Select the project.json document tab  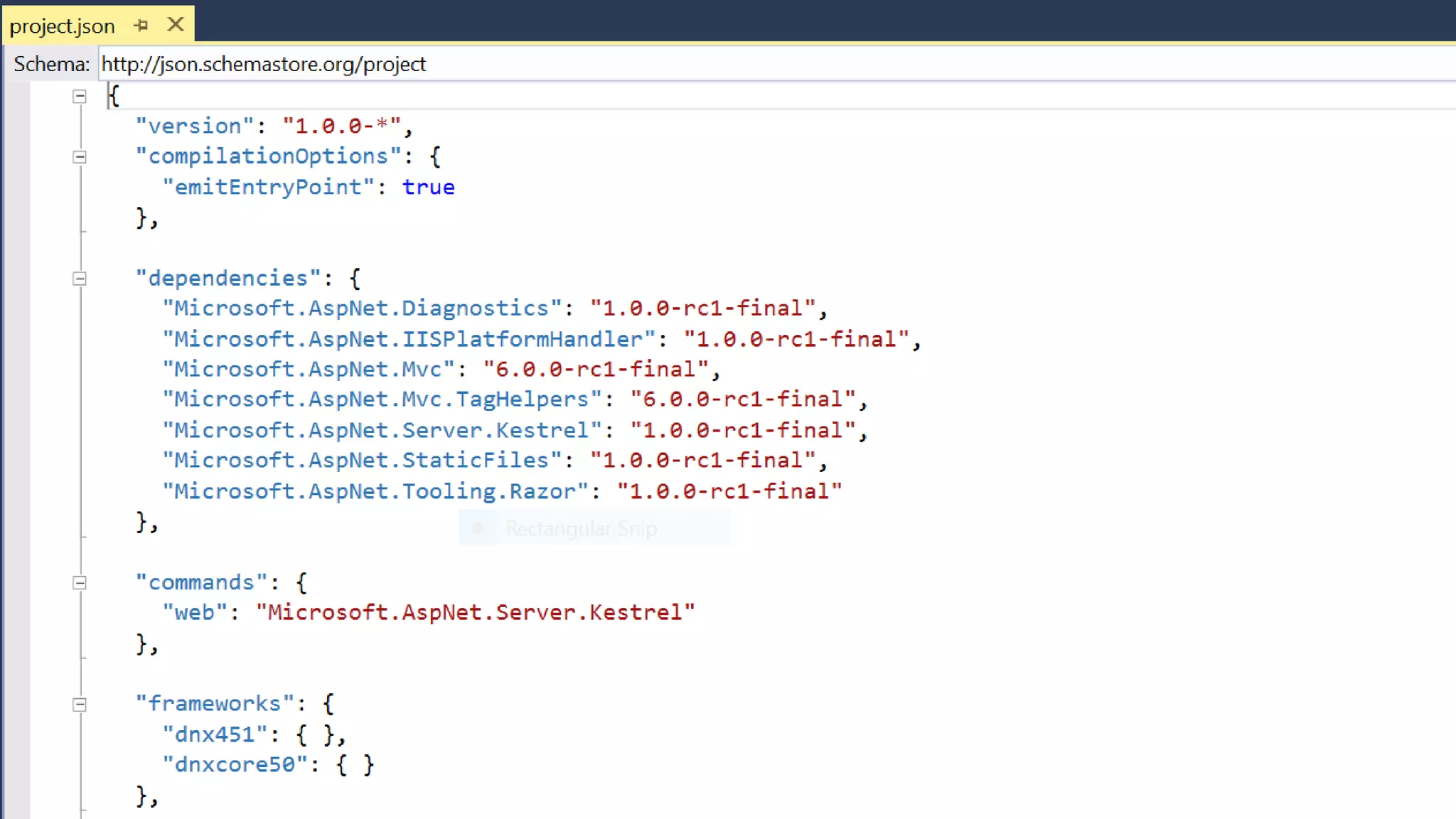[63, 26]
